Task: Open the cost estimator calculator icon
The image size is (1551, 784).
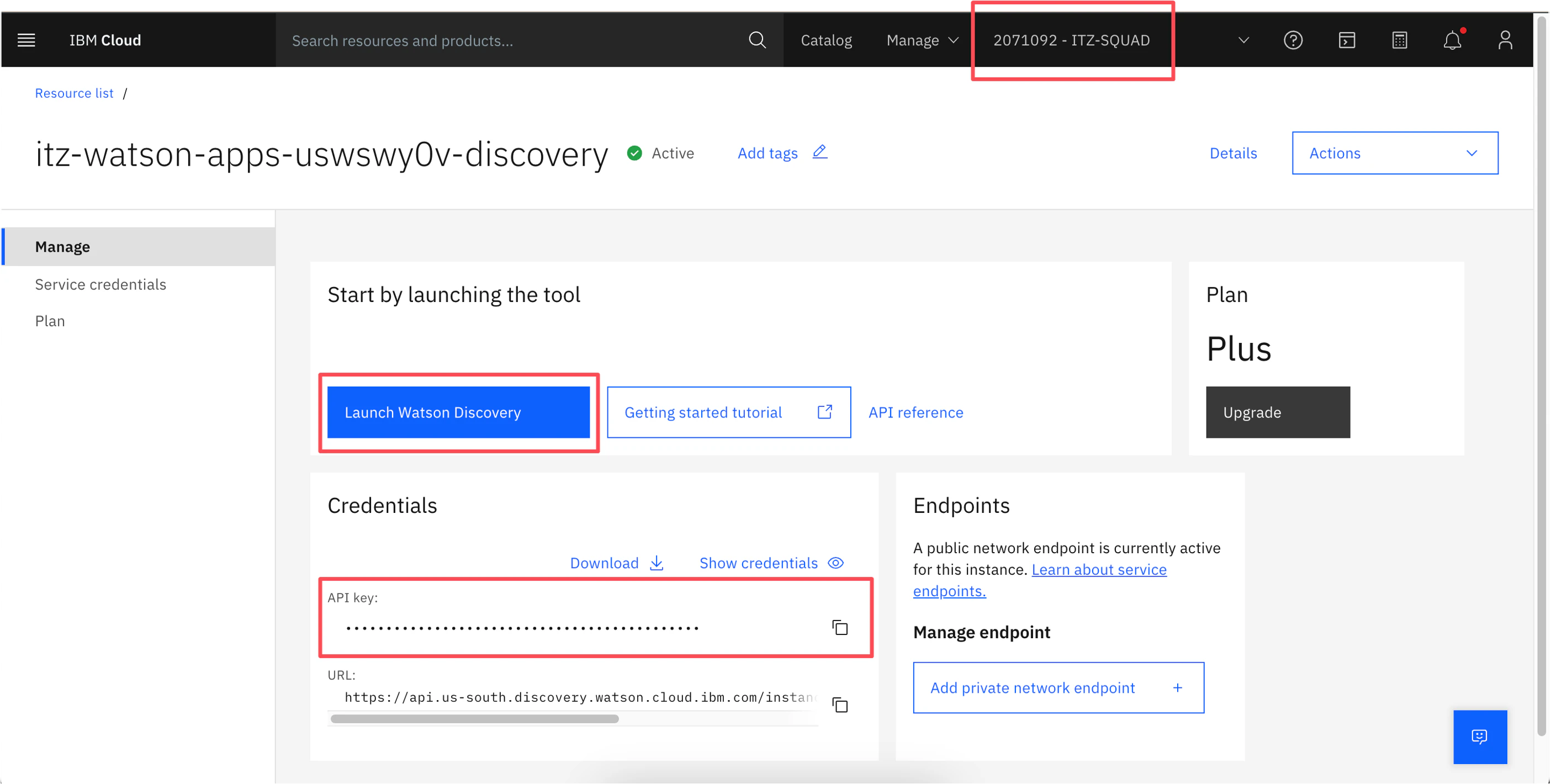Action: [1399, 40]
